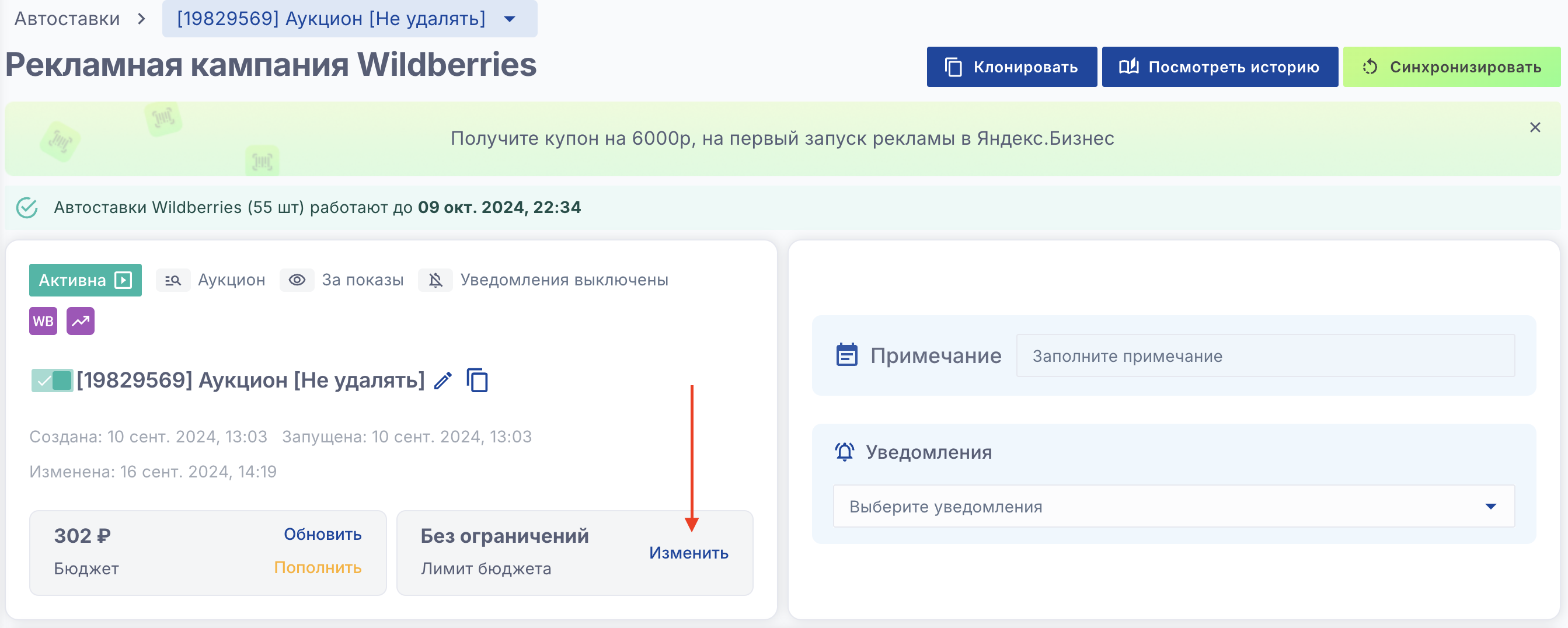Open Посмотреть историю
Viewport: 1568px width, 628px height.
[x=1219, y=67]
